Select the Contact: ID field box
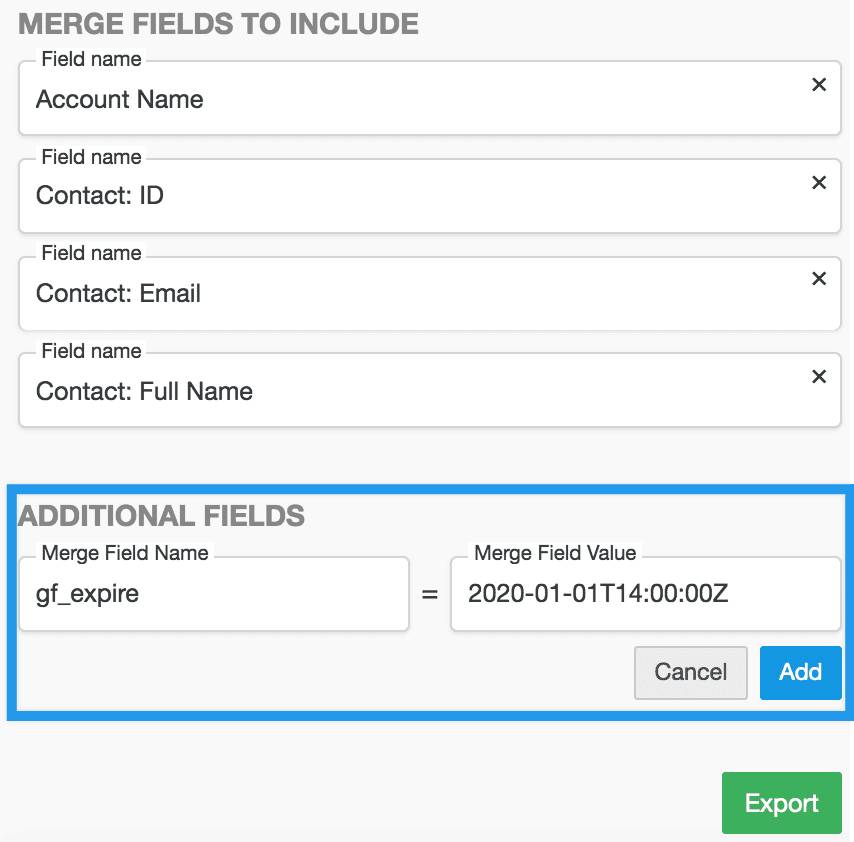 click(430, 196)
